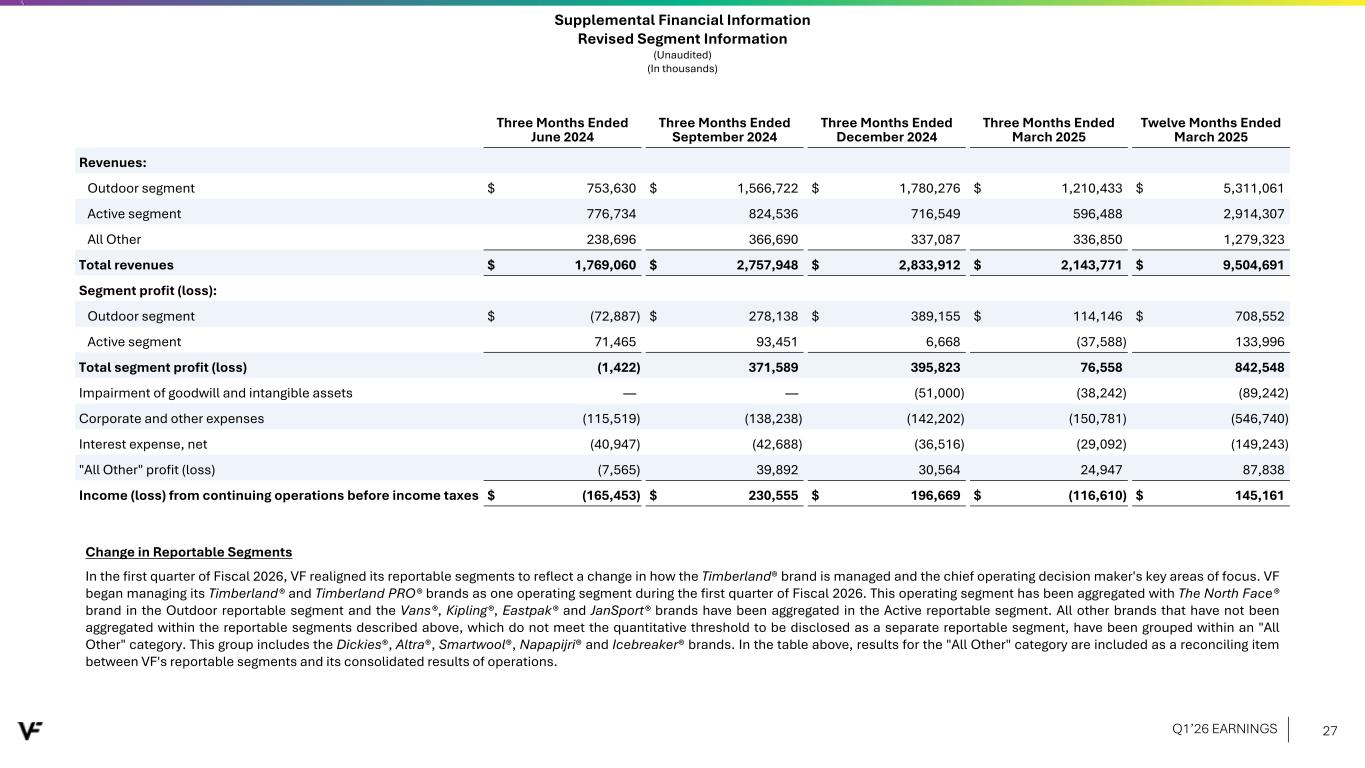Click the Segment profit (loss) section label
The image size is (1365, 768).
148,291
